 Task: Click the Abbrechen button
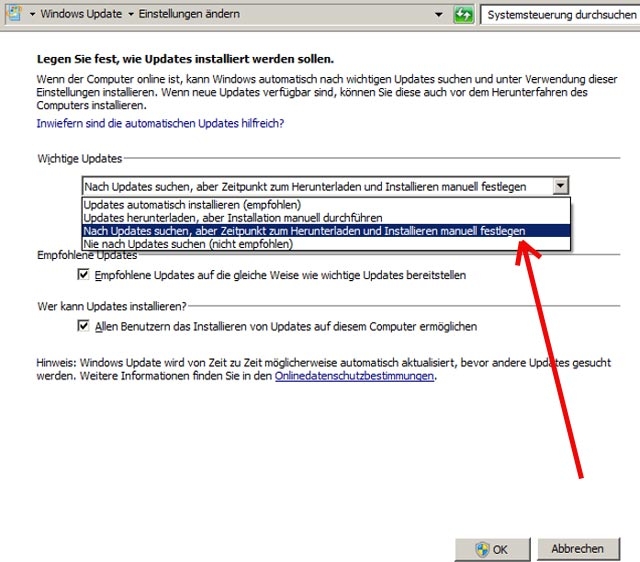tap(578, 549)
